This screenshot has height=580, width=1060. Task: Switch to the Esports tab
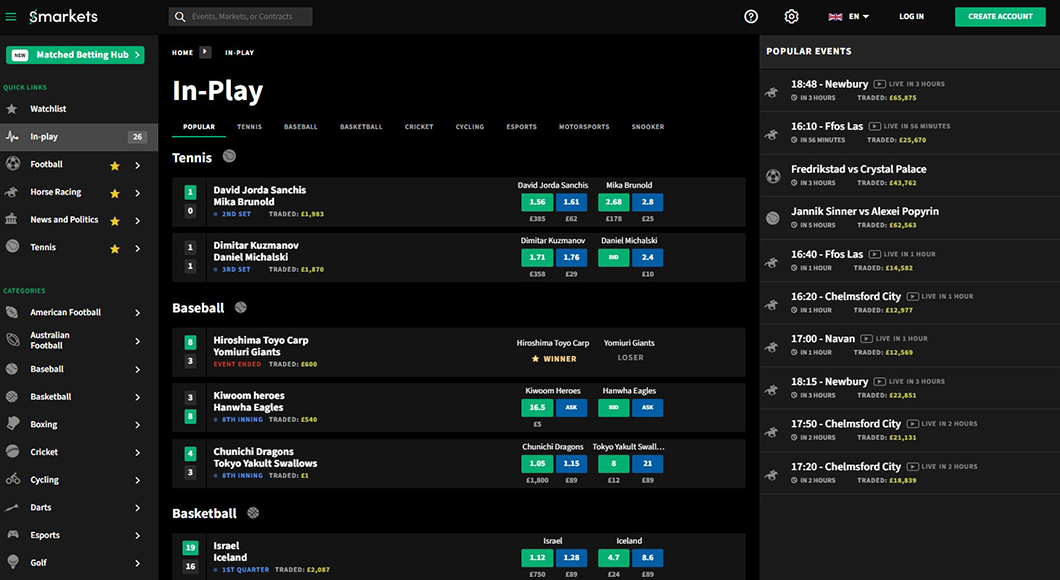pos(521,127)
